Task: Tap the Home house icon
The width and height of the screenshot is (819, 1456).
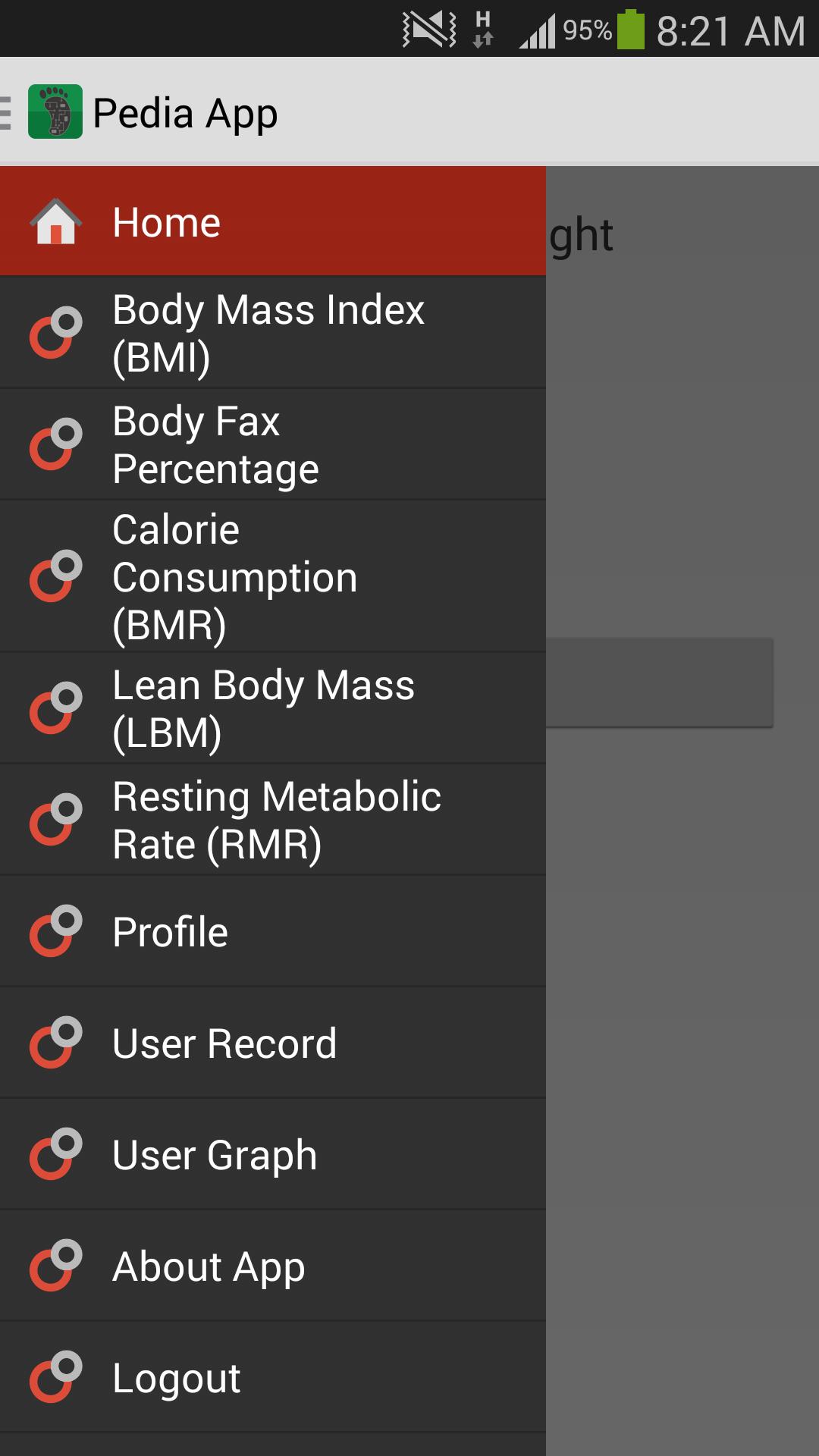Action: pos(55,222)
